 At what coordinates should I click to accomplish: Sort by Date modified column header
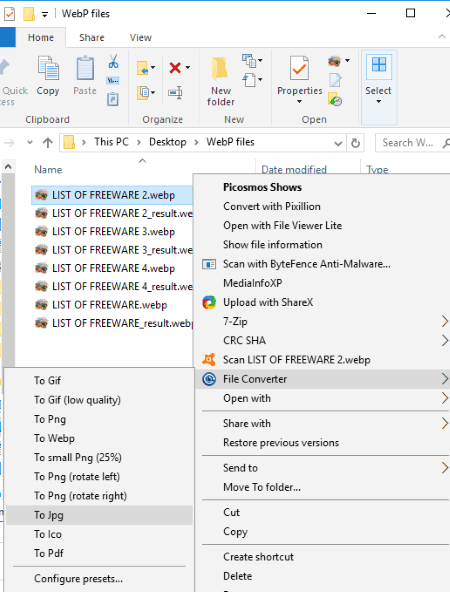[294, 170]
